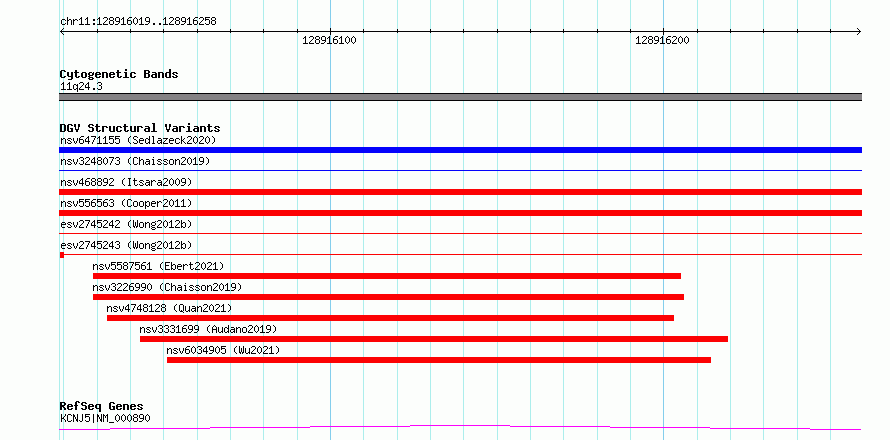Select the RefSeq Genes track title
Screen dimensions: 890x440
(x=102, y=407)
